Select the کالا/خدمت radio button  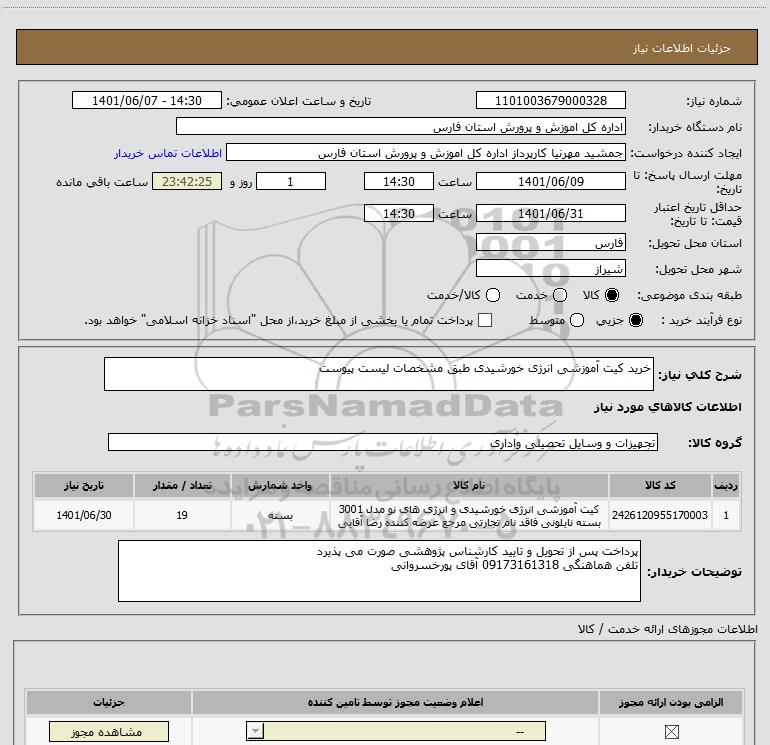point(493,295)
